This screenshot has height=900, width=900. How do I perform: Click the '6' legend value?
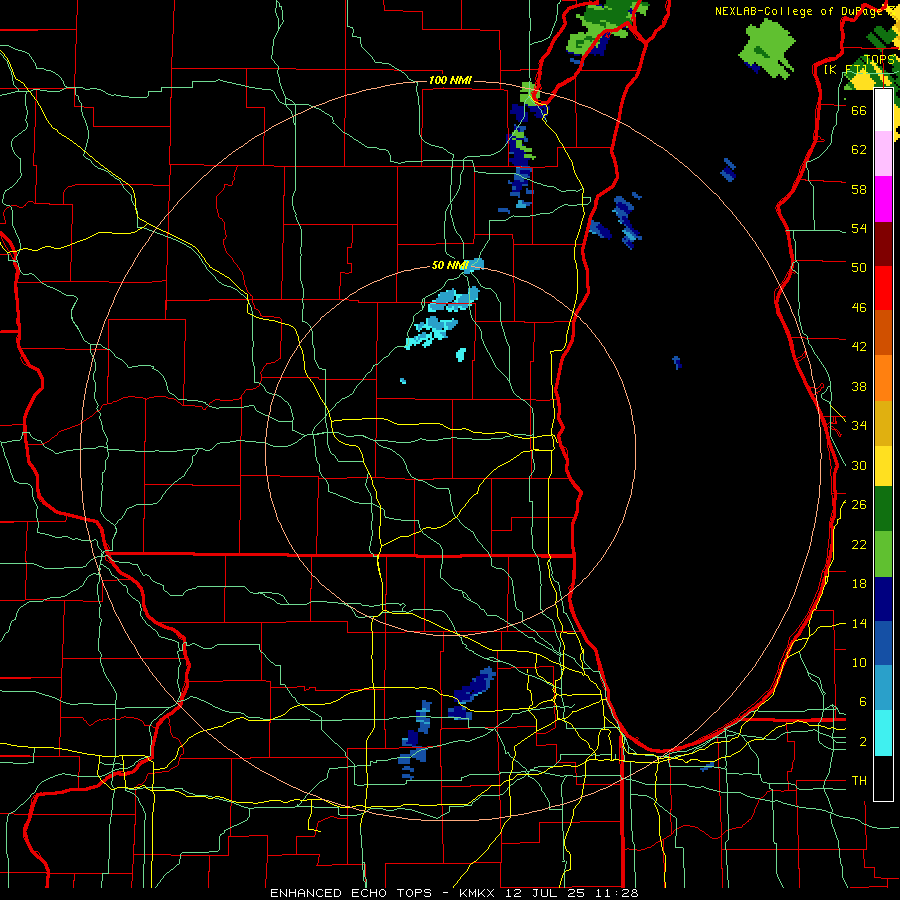863,702
